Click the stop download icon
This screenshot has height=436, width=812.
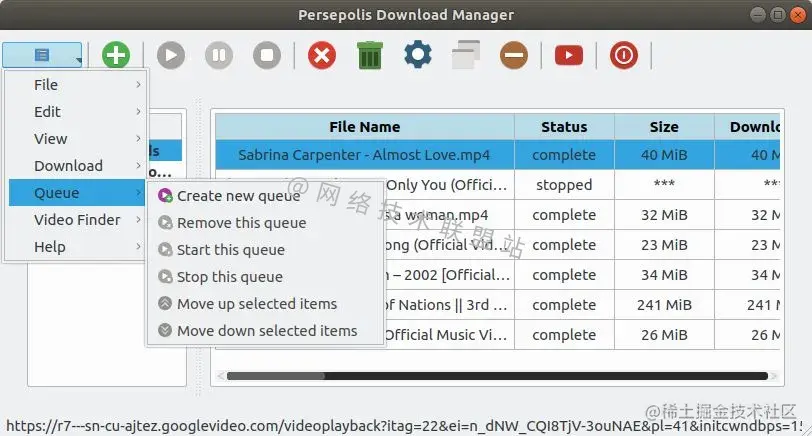pos(267,55)
